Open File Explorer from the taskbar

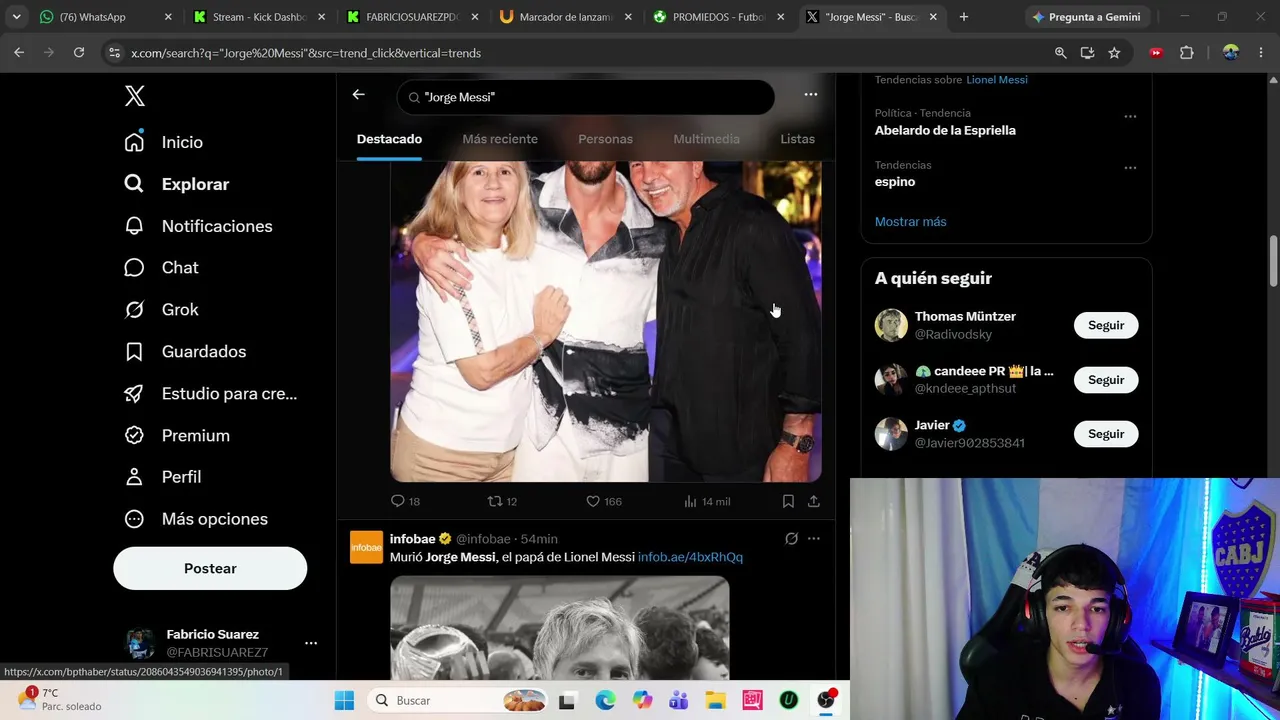point(715,701)
